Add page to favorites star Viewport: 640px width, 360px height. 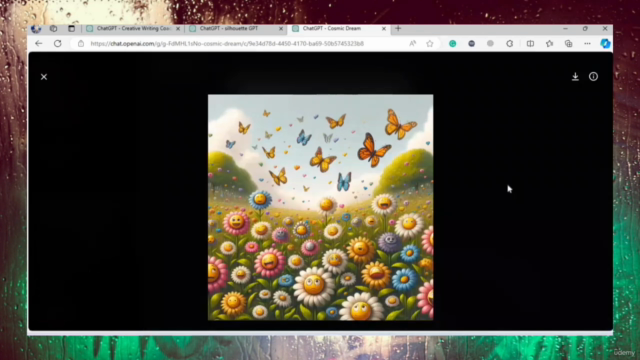[x=429, y=44]
